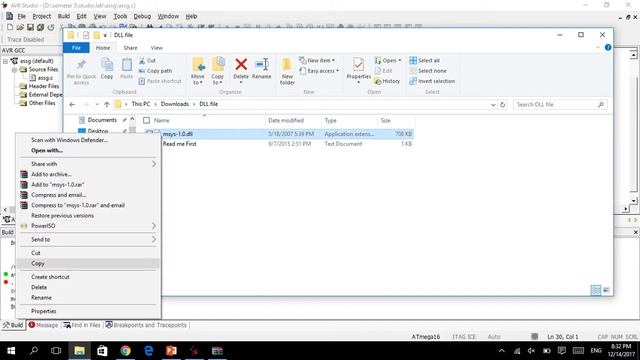Switch to Find in Files tab
The width and height of the screenshot is (640, 360).
(x=82, y=325)
